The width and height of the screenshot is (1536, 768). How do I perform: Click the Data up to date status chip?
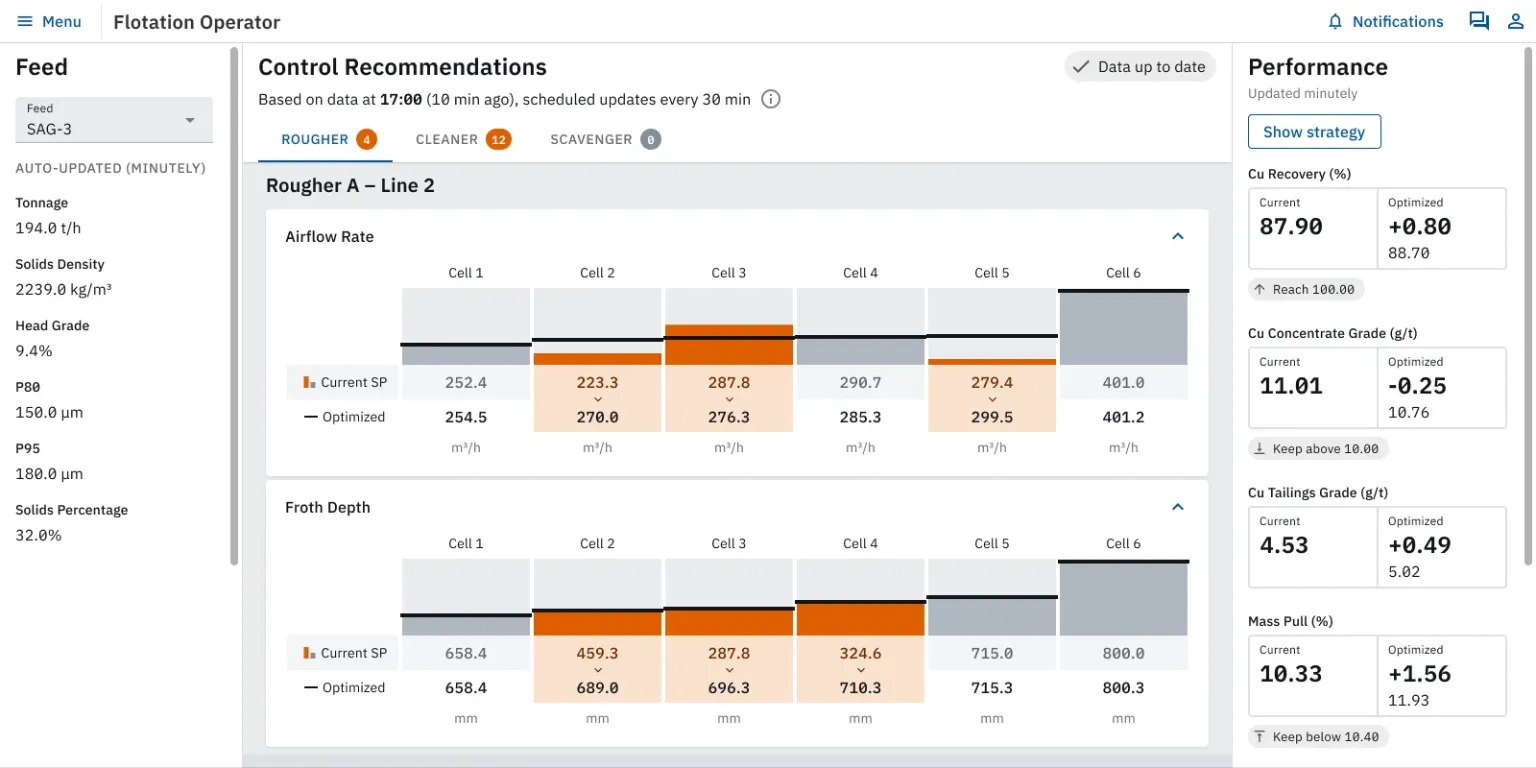point(1139,67)
